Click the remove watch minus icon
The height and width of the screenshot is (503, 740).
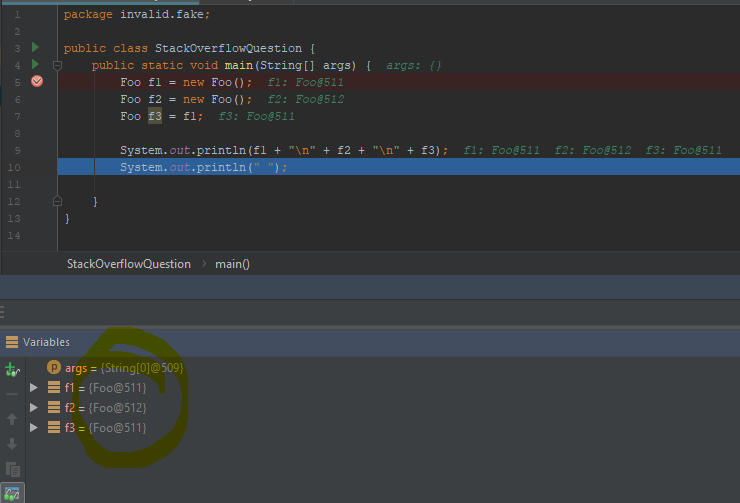12,394
